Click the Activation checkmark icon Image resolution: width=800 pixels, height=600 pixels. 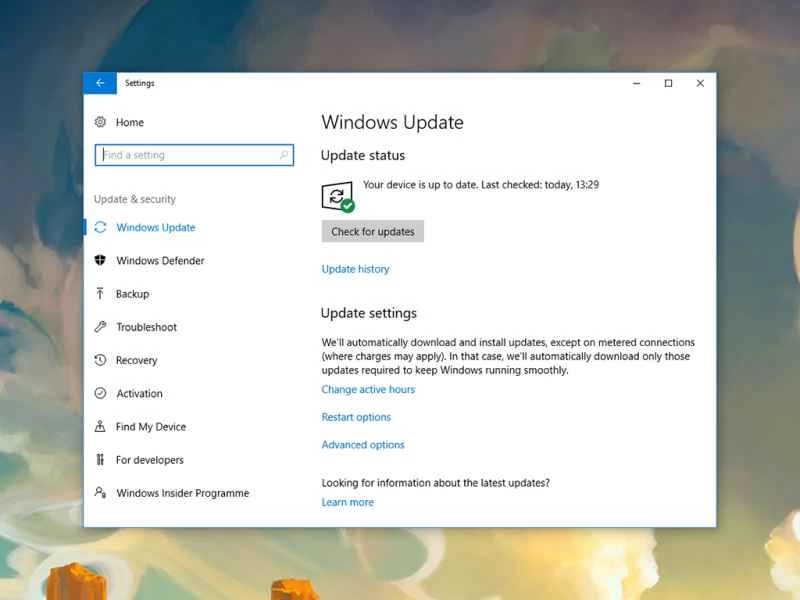tap(100, 393)
